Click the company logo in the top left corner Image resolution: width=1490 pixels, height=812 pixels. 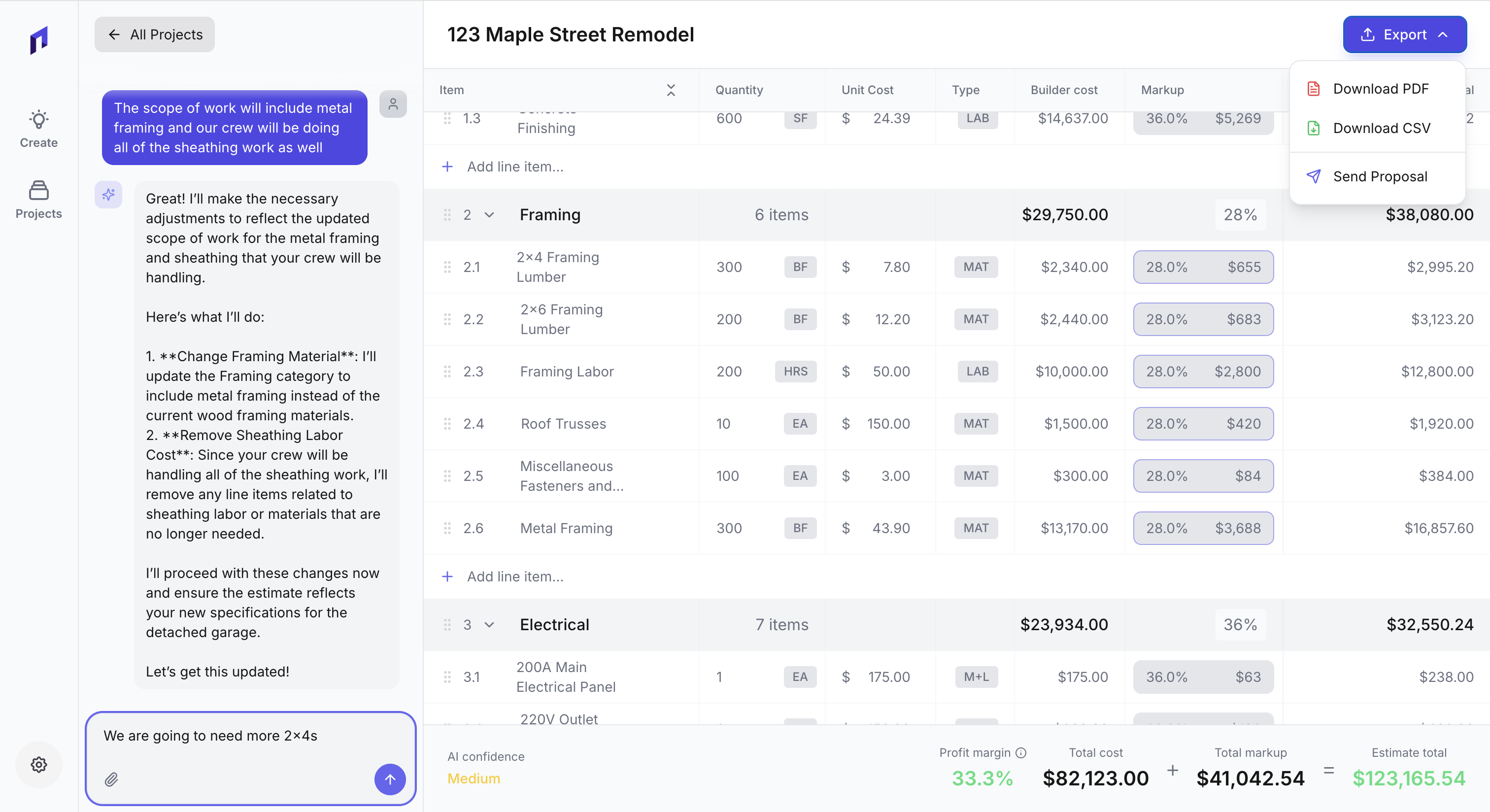click(x=38, y=40)
